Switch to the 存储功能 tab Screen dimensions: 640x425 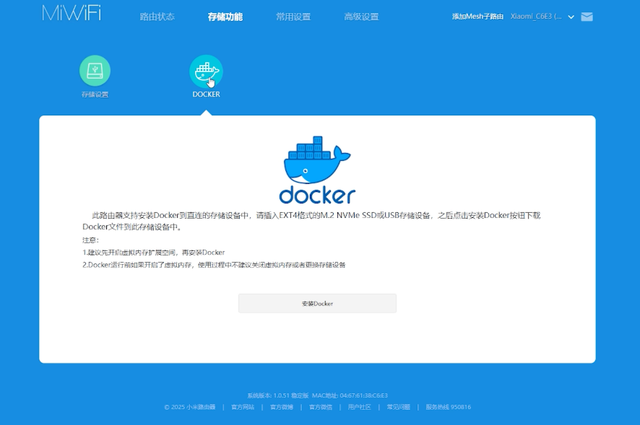(225, 17)
